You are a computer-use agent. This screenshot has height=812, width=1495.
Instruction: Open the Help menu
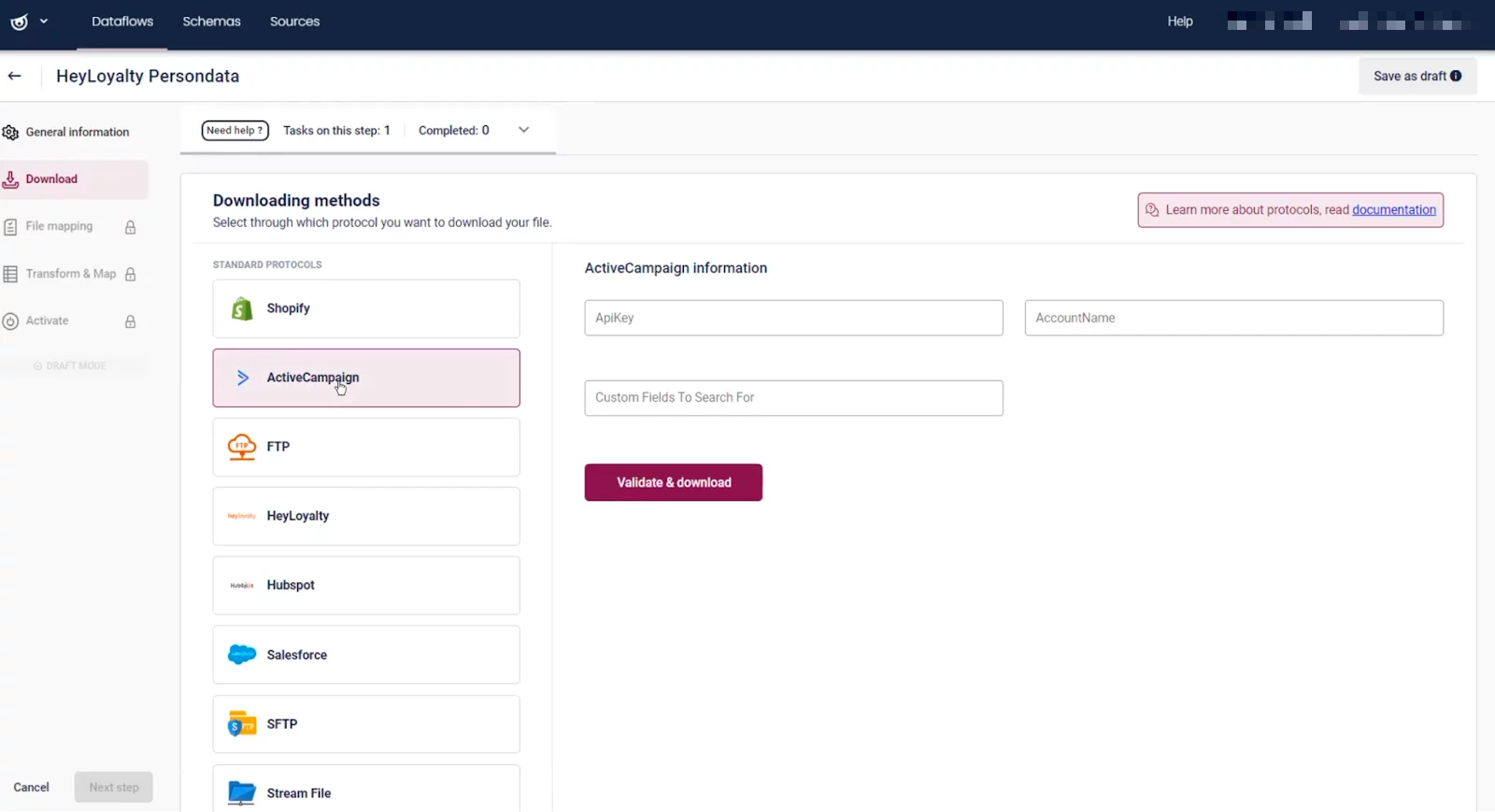tap(1180, 21)
